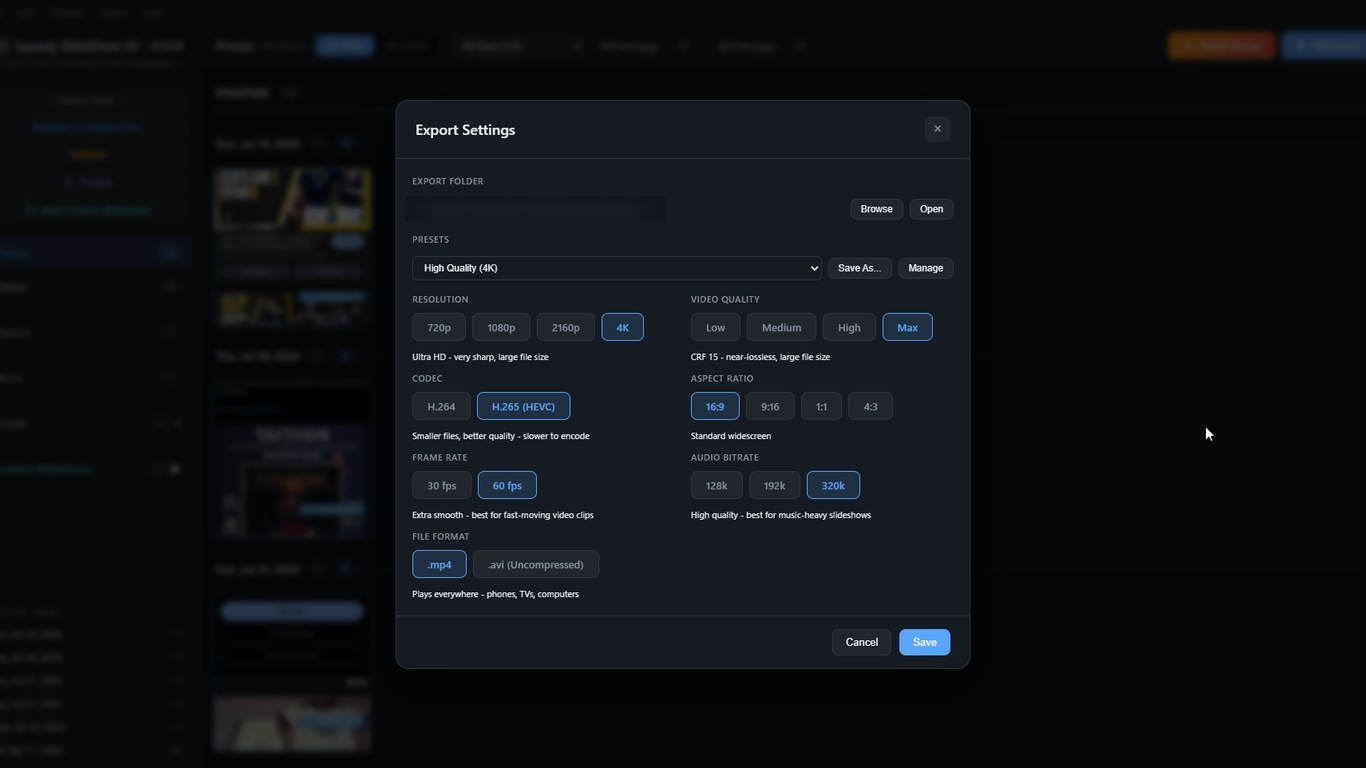This screenshot has width=1366, height=768.
Task: Select 4K resolution option
Action: click(622, 327)
